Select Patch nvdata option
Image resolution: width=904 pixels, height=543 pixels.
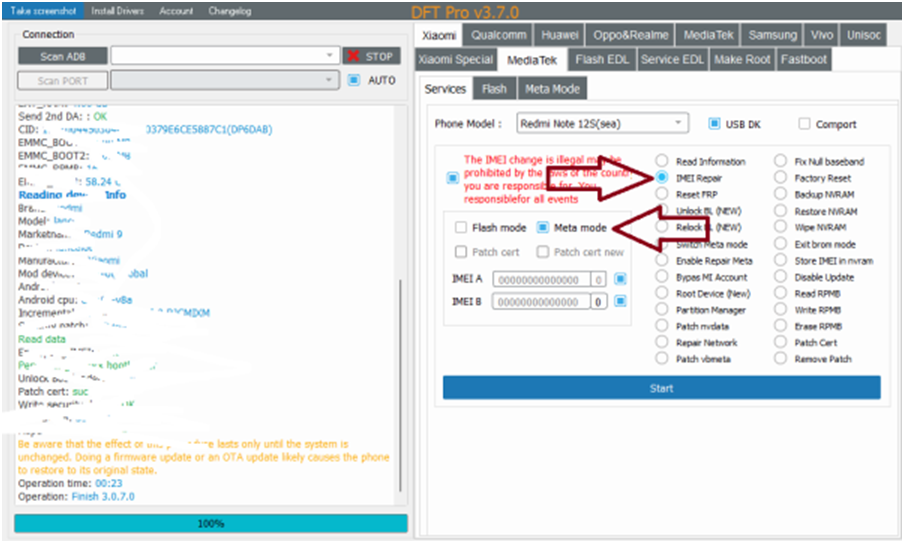pyautogui.click(x=662, y=326)
